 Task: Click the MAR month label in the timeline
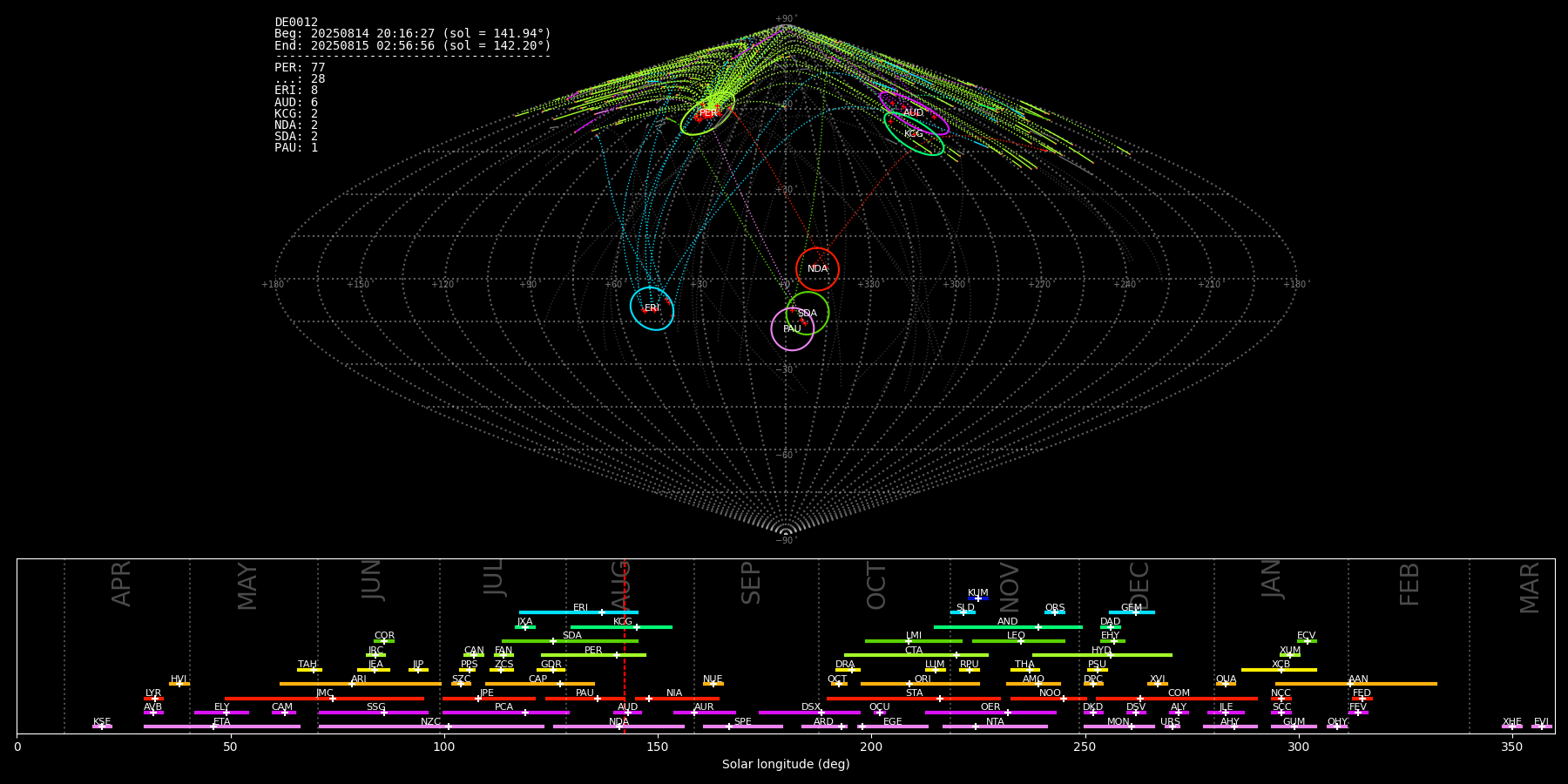[x=1530, y=588]
